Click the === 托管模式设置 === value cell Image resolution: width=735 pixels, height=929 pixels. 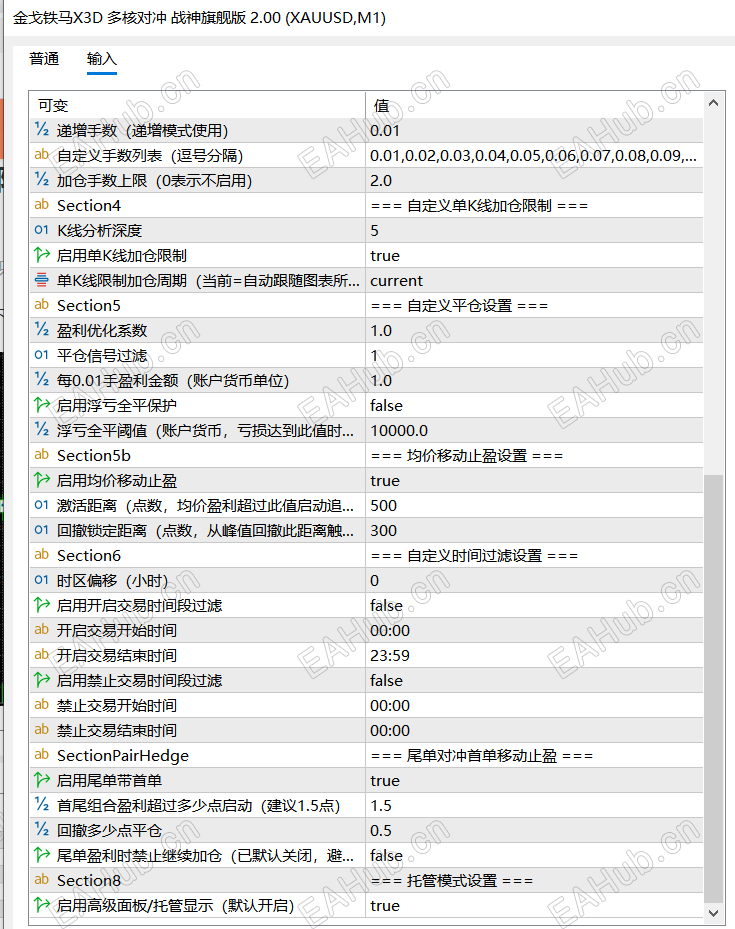coord(534,880)
